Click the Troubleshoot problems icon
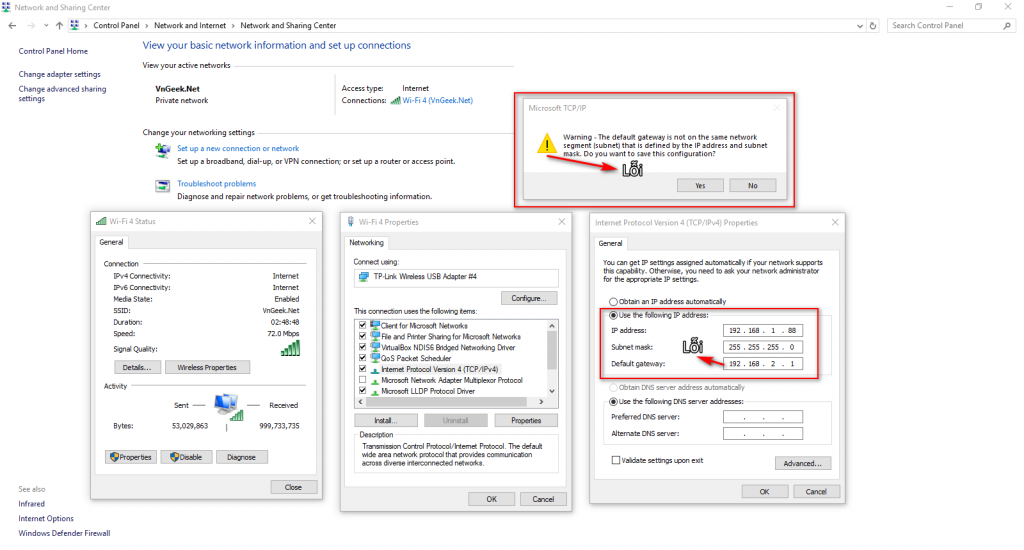The width and height of the screenshot is (1024, 550). [x=163, y=186]
